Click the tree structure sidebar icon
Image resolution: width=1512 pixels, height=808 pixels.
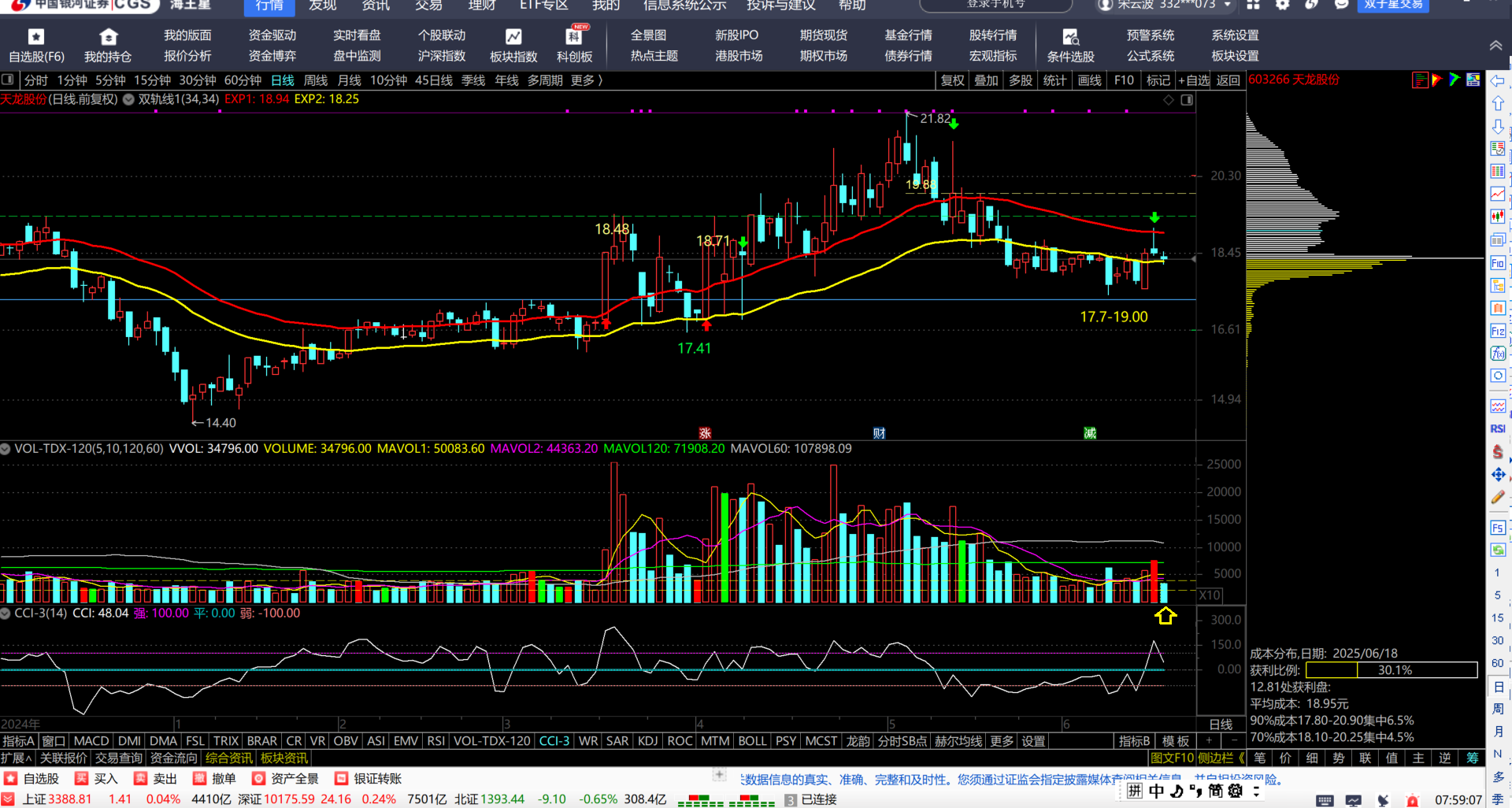pyautogui.click(x=1498, y=286)
